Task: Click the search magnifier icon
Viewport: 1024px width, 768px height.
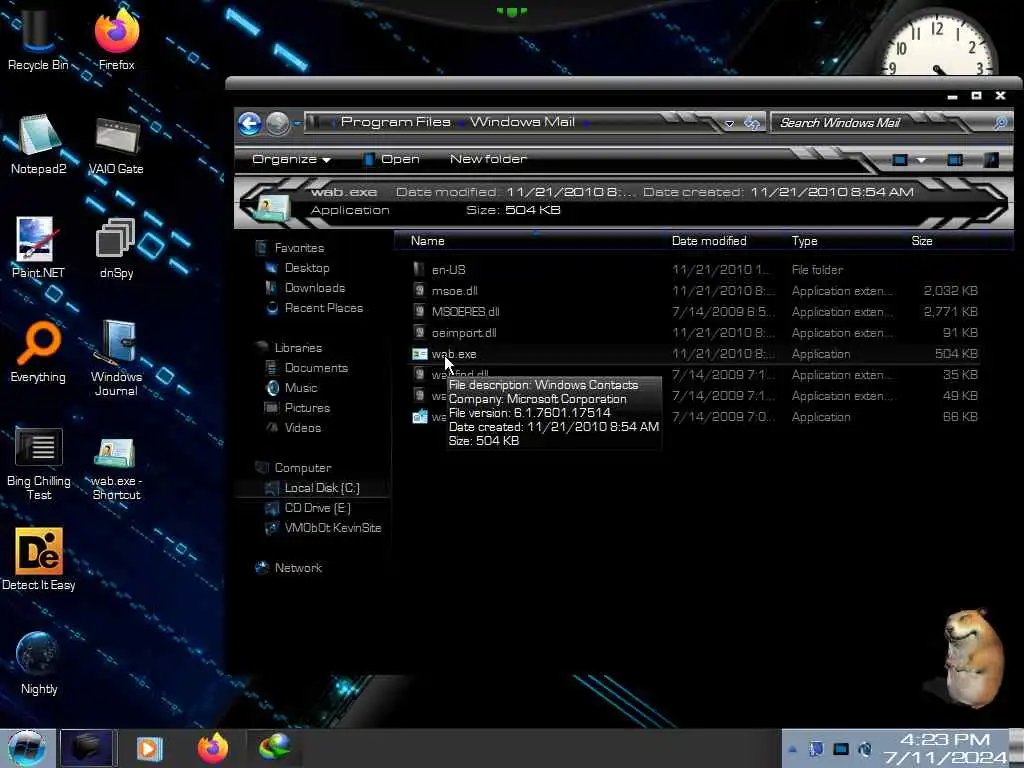Action: click(x=1000, y=123)
